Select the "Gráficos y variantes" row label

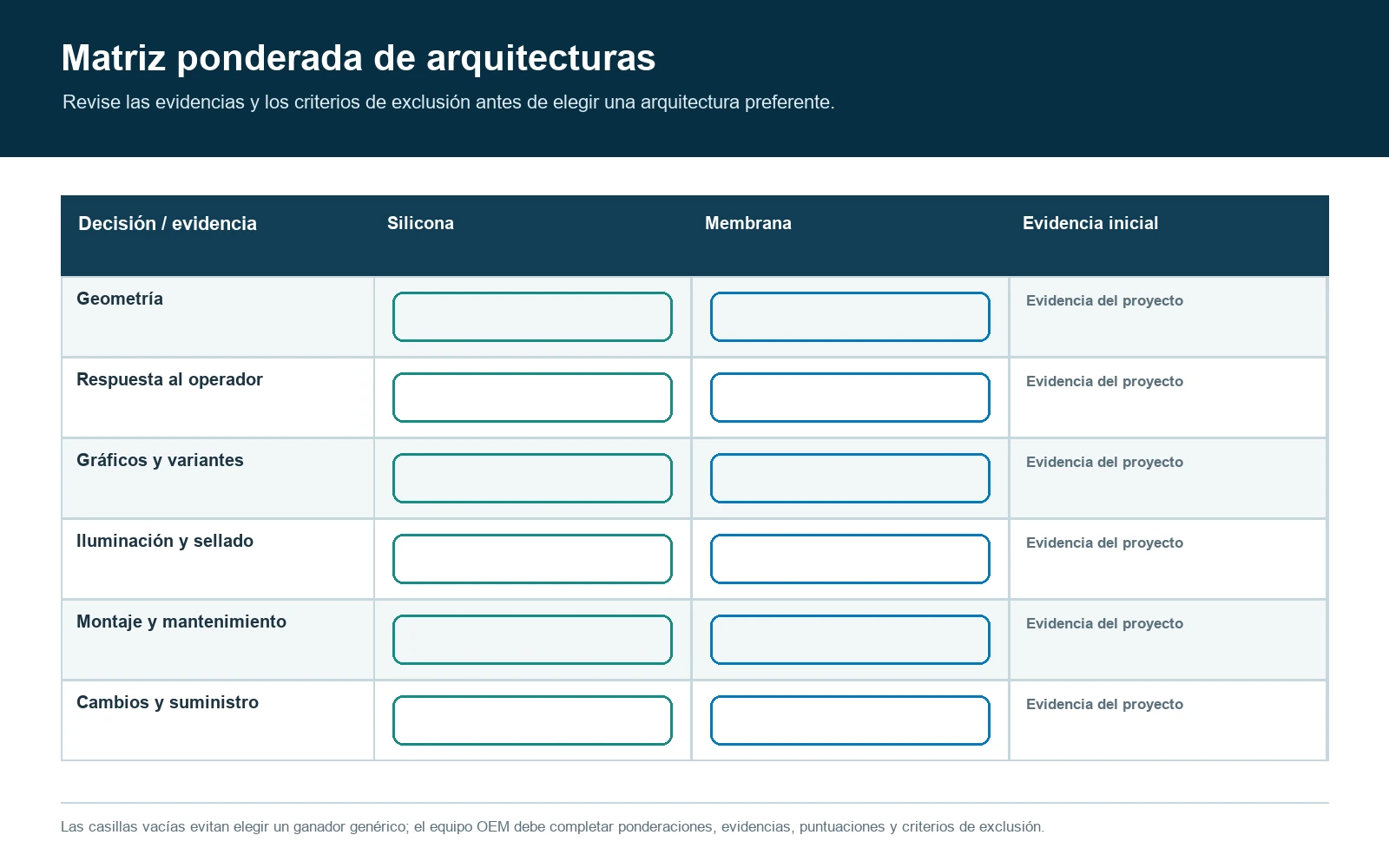pos(160,460)
